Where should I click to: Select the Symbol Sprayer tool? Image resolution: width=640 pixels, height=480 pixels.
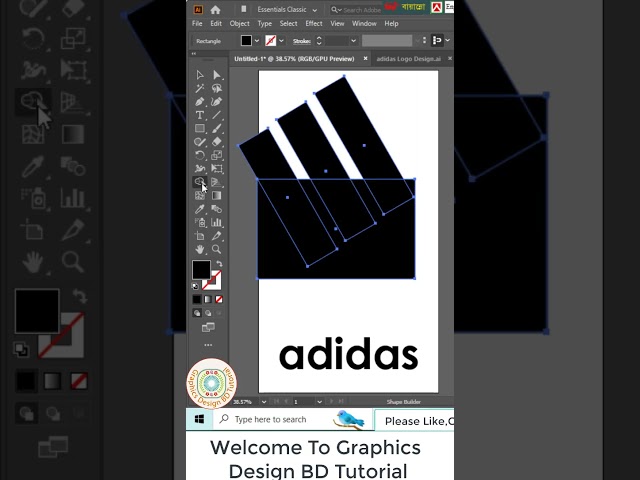click(x=200, y=222)
